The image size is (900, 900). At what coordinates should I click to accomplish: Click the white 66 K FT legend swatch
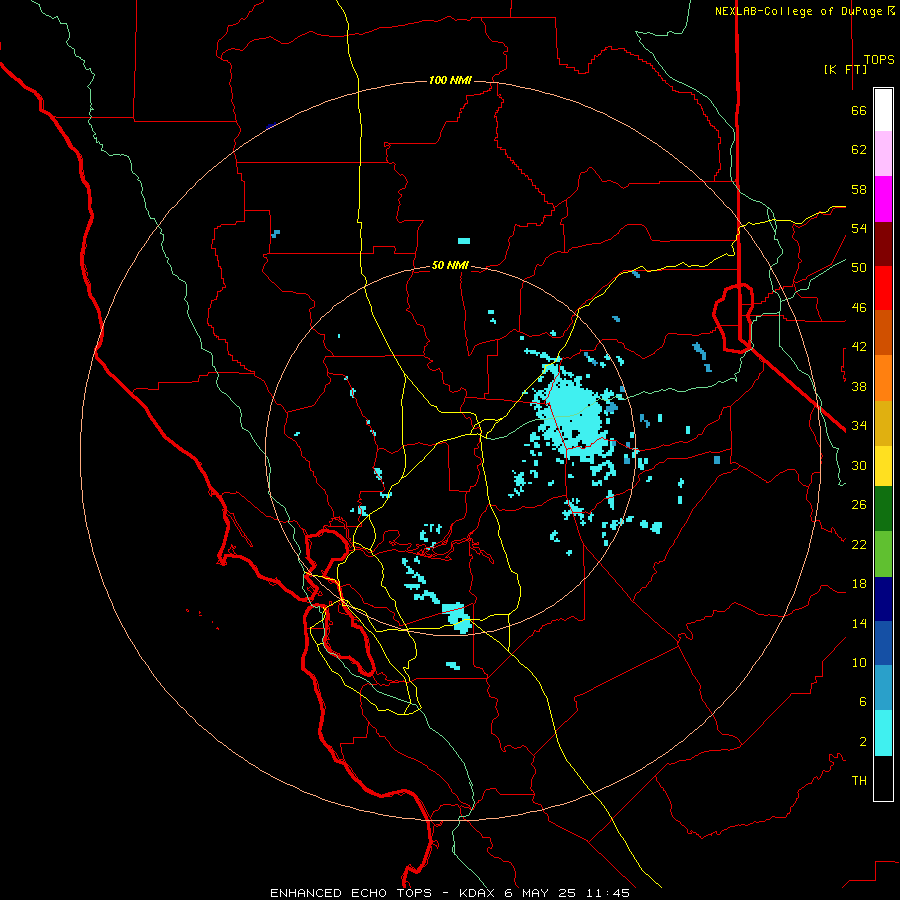(x=883, y=110)
